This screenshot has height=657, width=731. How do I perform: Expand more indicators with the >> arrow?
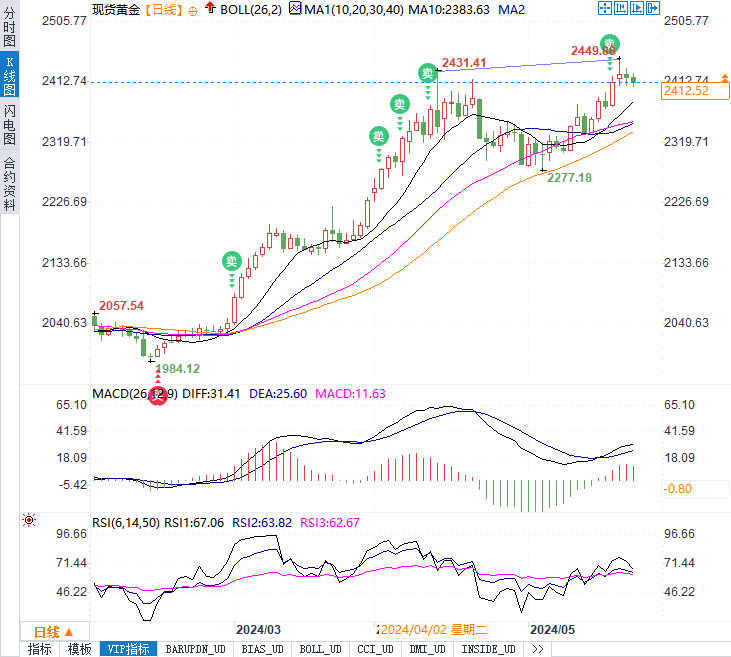point(538,649)
